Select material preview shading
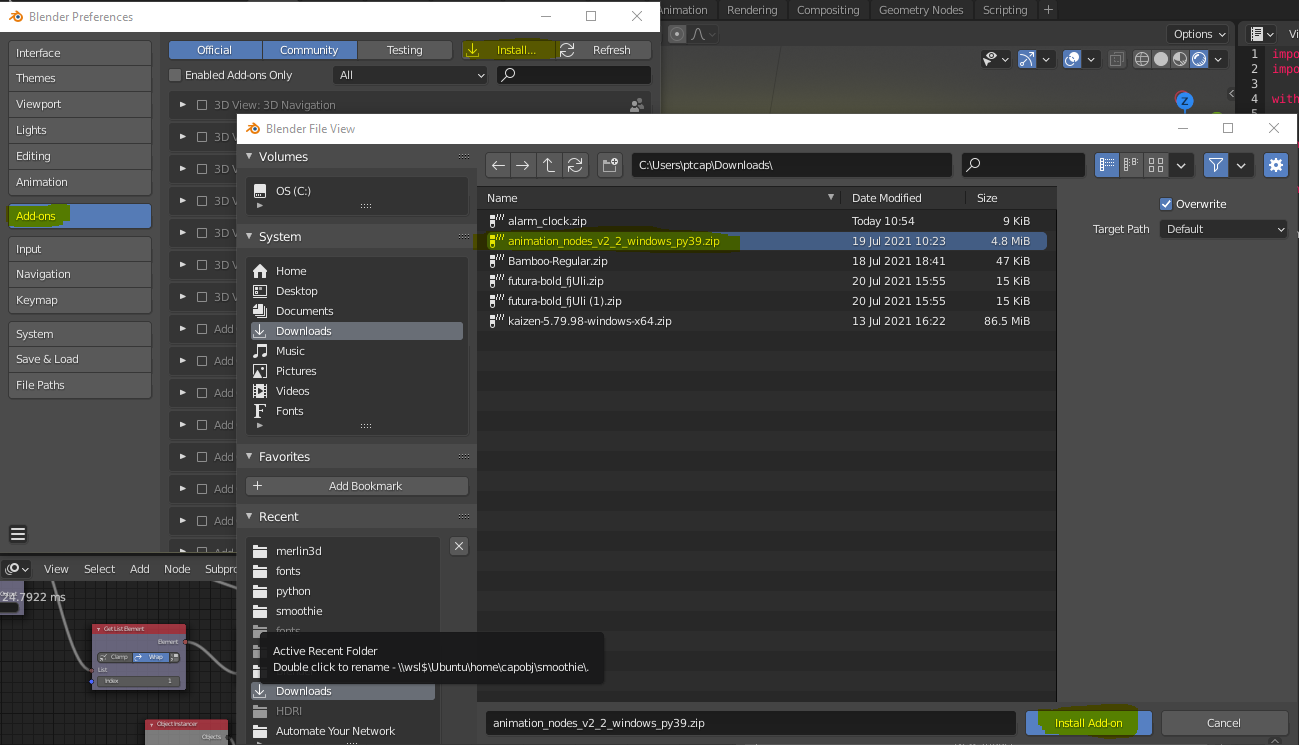The width and height of the screenshot is (1299, 745). pyautogui.click(x=1180, y=59)
